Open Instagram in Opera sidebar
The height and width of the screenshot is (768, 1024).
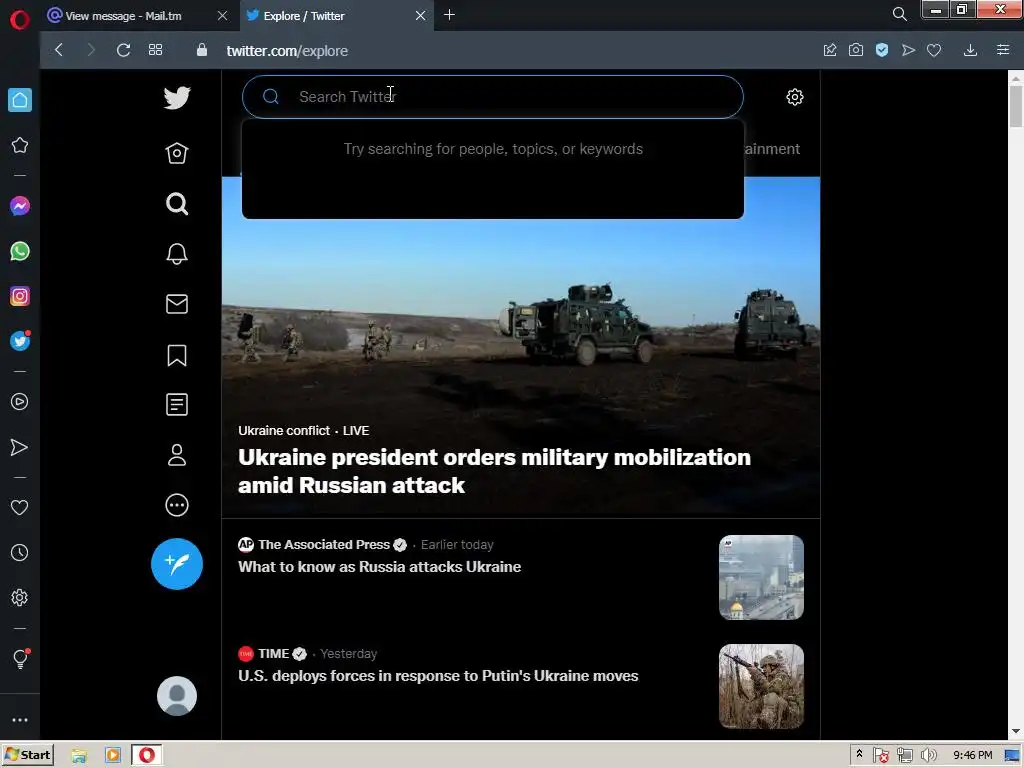[20, 296]
